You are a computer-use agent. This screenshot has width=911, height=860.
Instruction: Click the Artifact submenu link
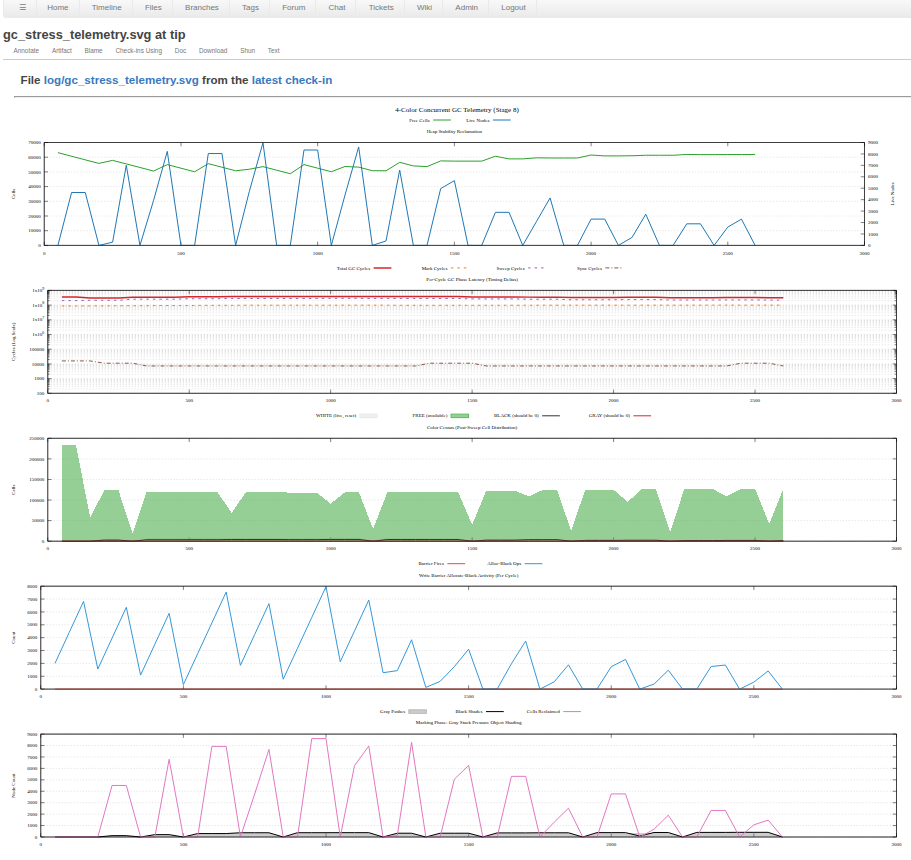pyautogui.click(x=62, y=50)
